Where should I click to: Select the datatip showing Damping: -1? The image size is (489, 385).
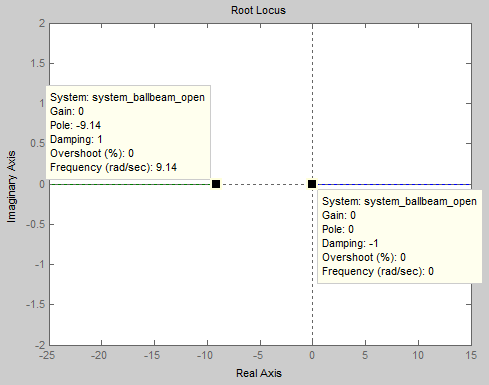tap(400, 236)
